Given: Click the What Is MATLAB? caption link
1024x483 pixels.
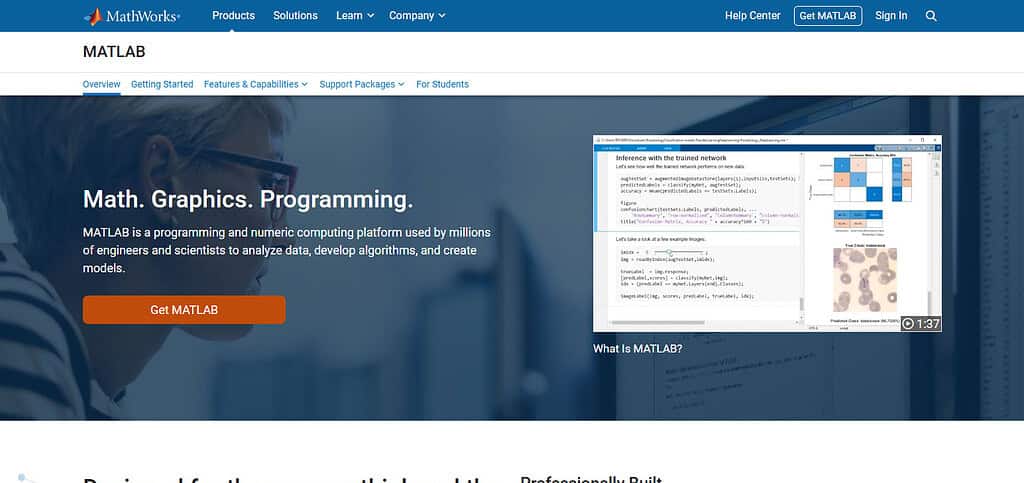Looking at the screenshot, I should point(637,349).
